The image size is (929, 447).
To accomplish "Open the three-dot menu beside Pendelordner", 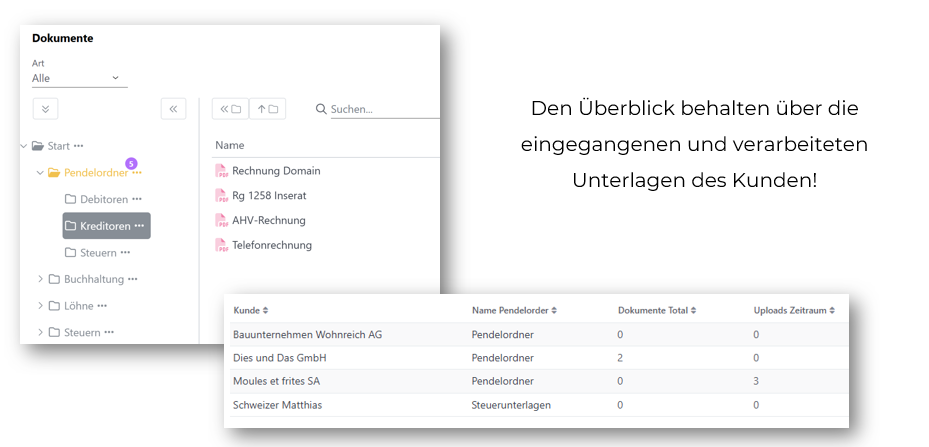I will click(x=137, y=173).
